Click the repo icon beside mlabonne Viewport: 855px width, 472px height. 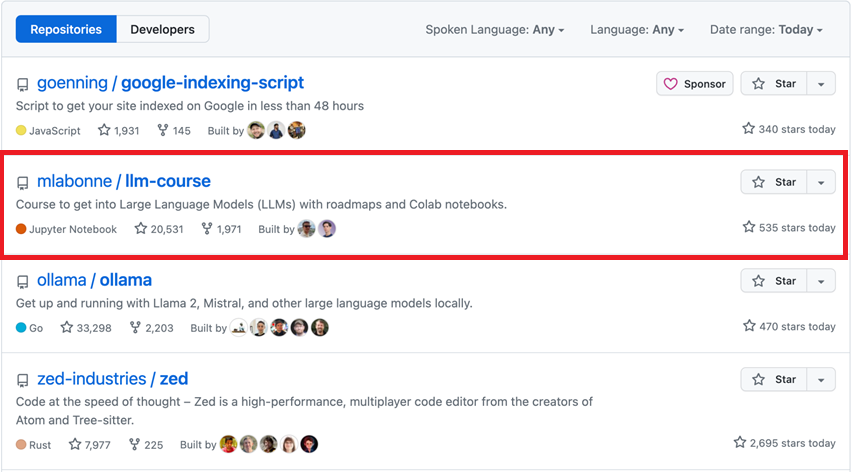pyautogui.click(x=22, y=183)
